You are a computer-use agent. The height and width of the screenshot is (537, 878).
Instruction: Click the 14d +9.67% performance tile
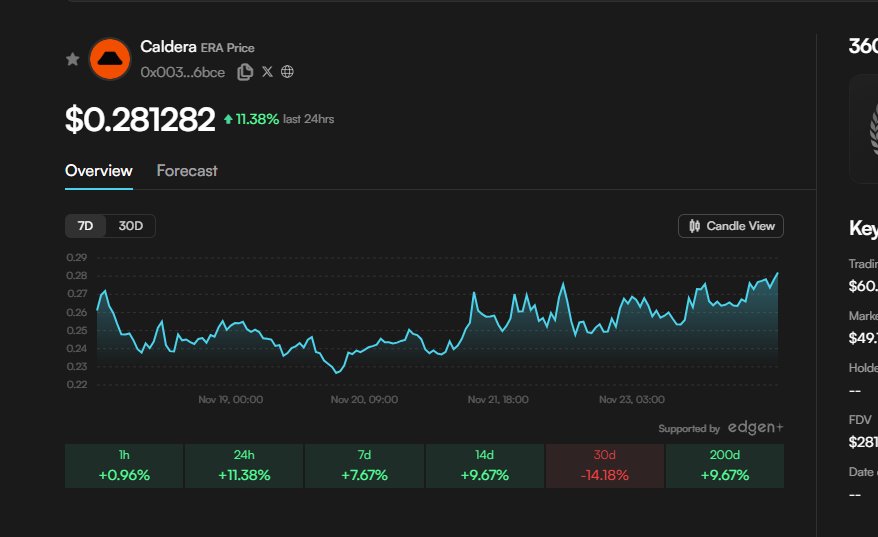484,466
